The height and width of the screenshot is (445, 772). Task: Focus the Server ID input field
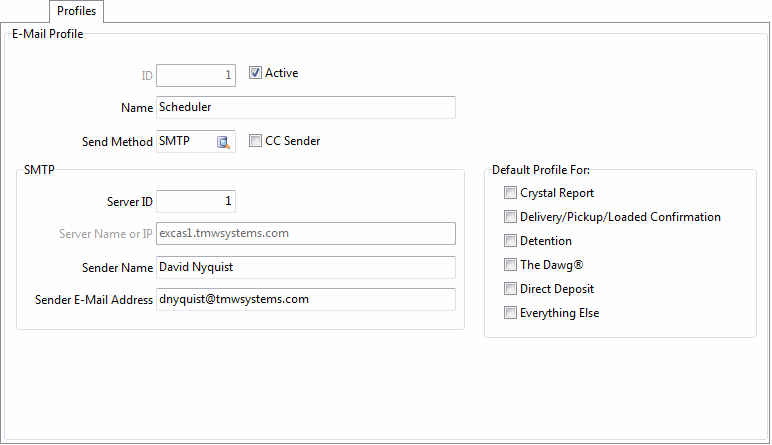[x=196, y=202]
